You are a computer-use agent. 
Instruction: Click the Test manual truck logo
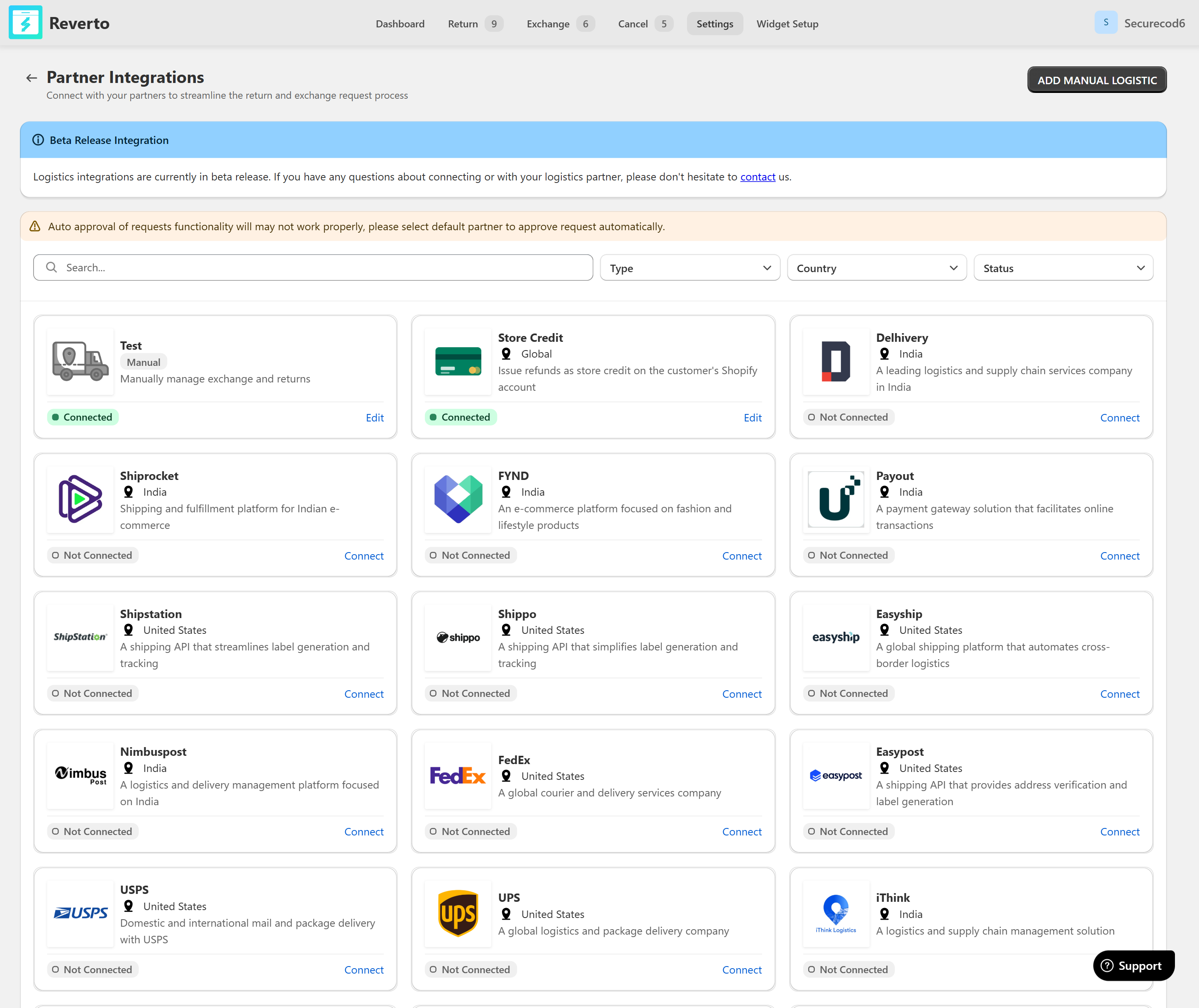[x=80, y=361]
